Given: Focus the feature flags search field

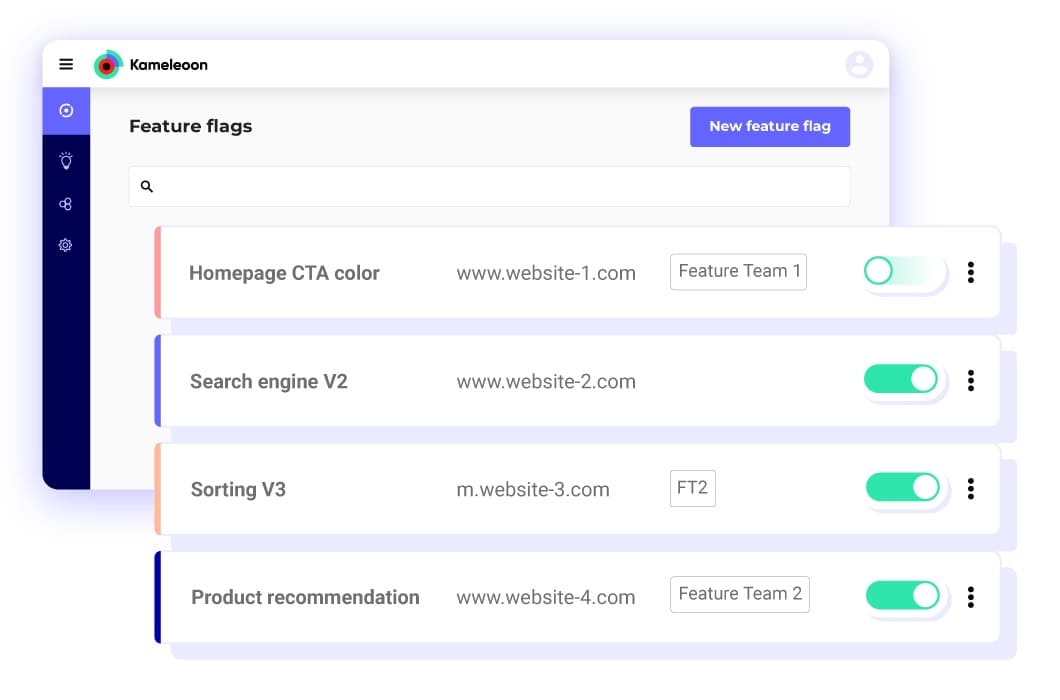Looking at the screenshot, I should tap(489, 186).
